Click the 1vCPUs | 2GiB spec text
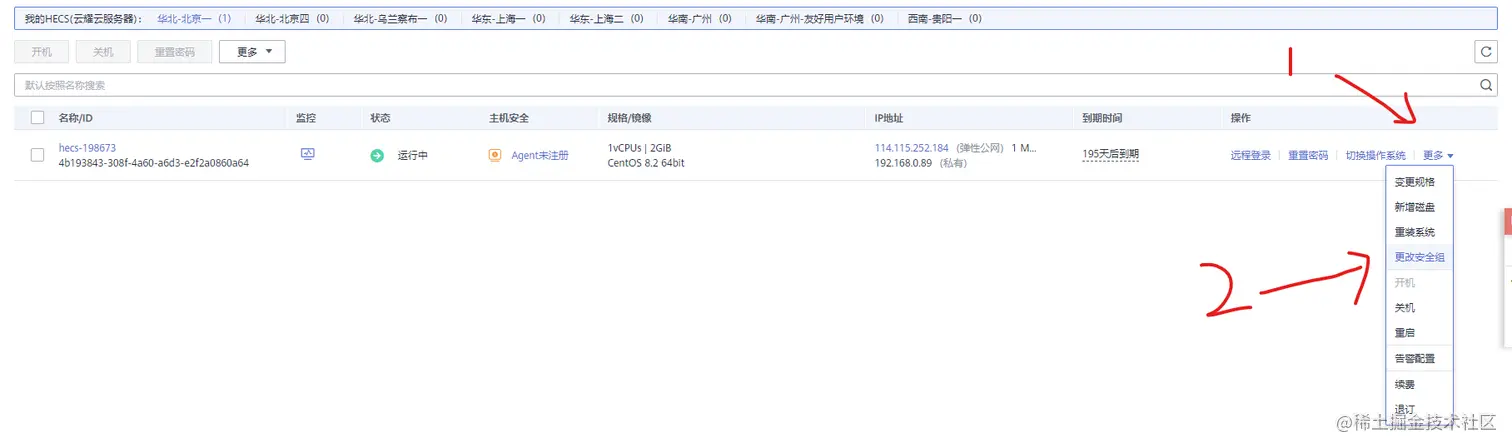1512x448 pixels. 639,148
